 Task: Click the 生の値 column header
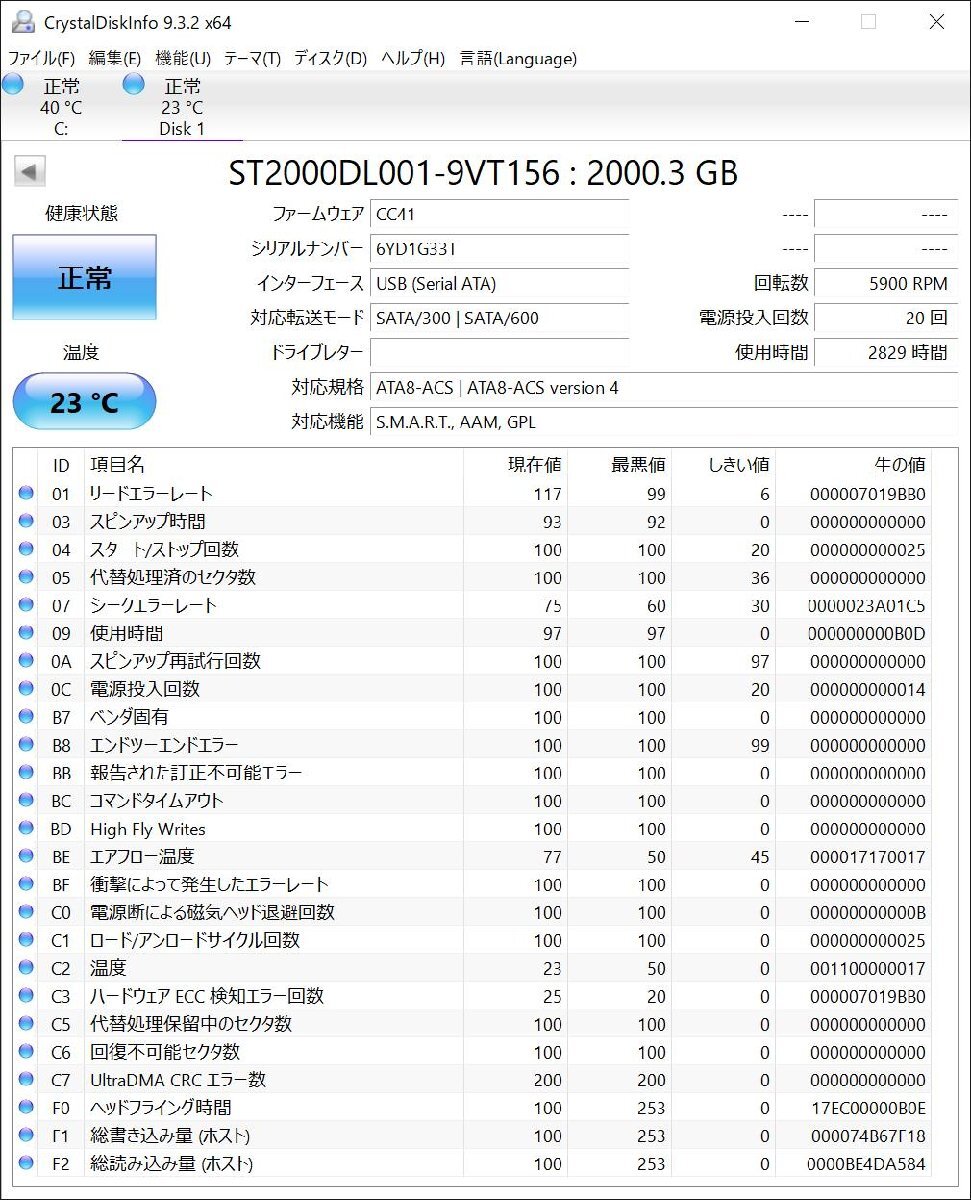853,465
